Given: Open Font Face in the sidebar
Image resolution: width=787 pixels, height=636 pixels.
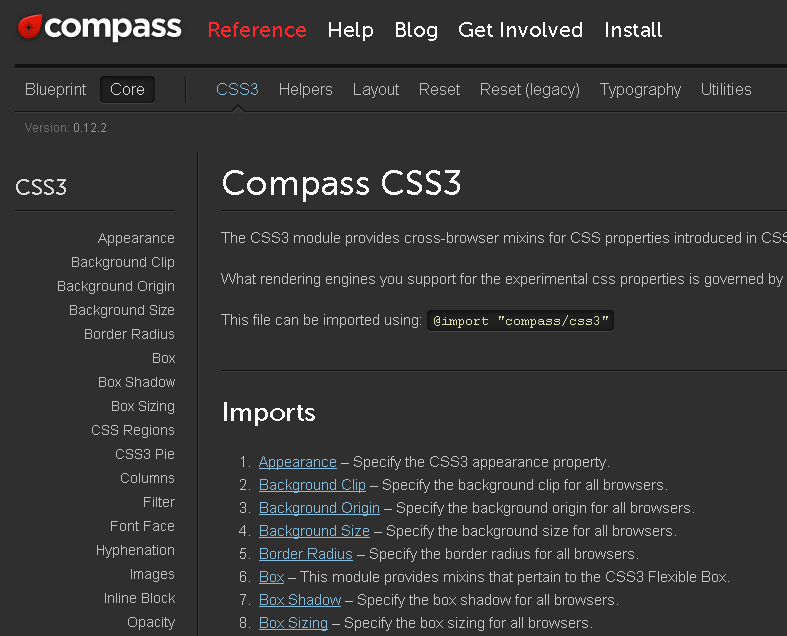Looking at the screenshot, I should [143, 526].
